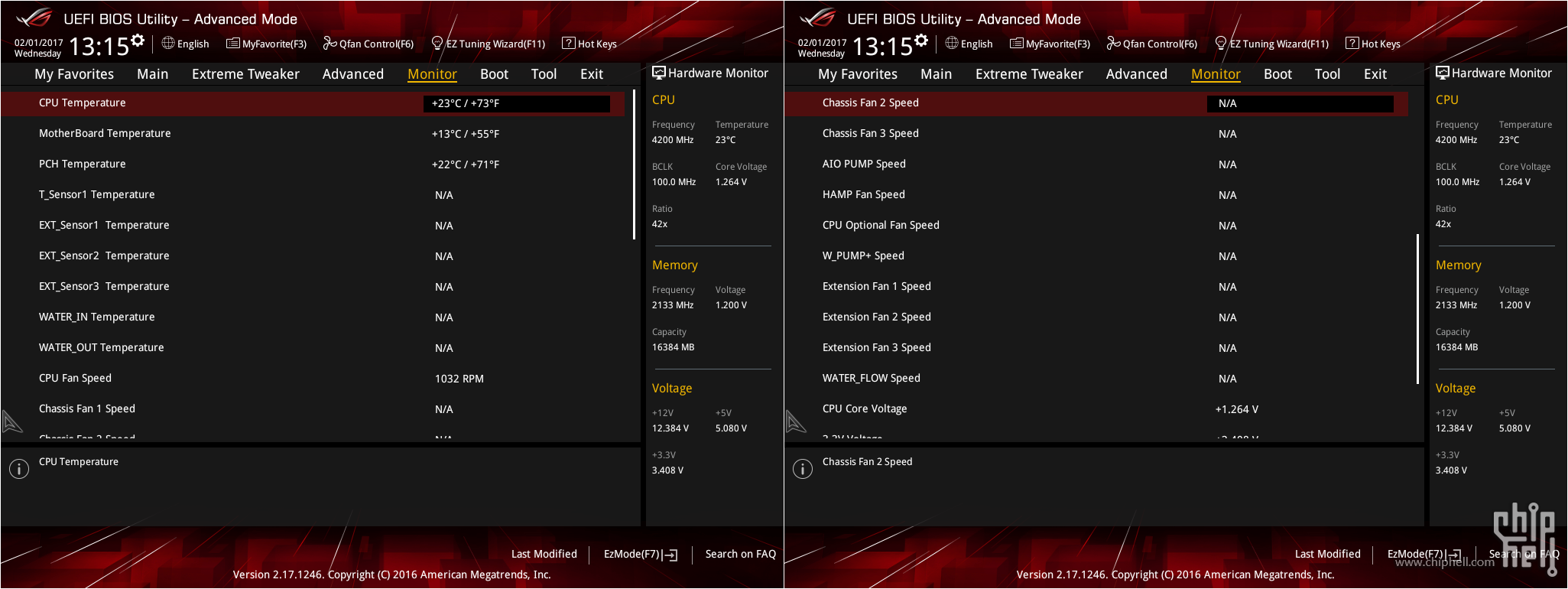Image resolution: width=1568 pixels, height=589 pixels.
Task: Select Extension Fan 3 Speed row
Action: pyautogui.click(x=1097, y=348)
